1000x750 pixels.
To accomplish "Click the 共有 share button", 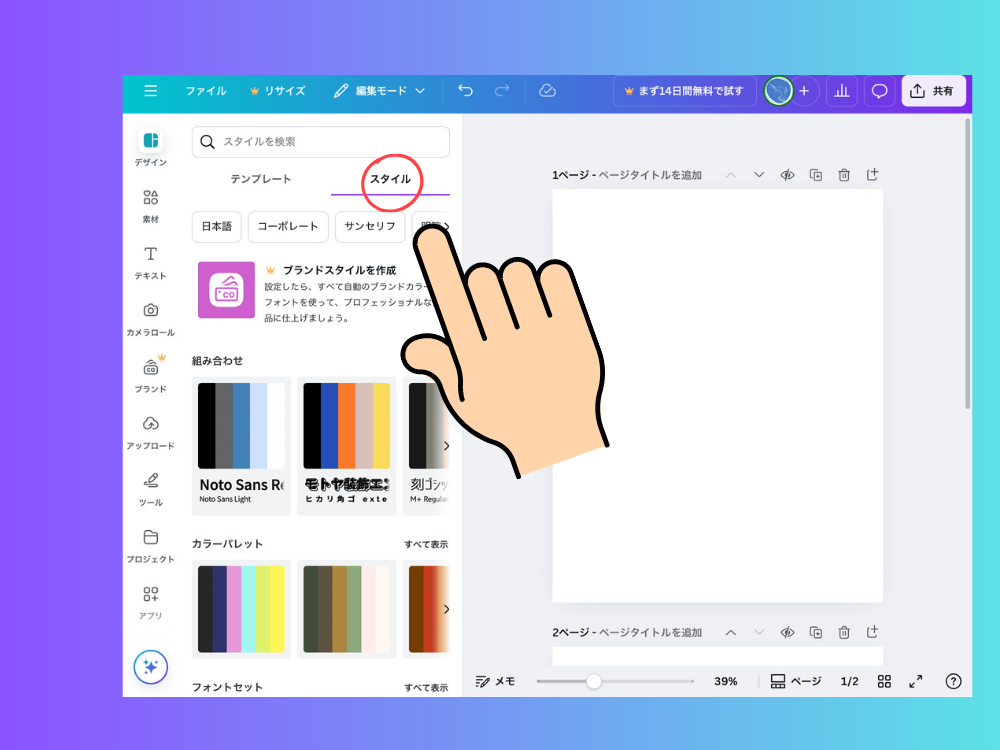I will pyautogui.click(x=933, y=91).
